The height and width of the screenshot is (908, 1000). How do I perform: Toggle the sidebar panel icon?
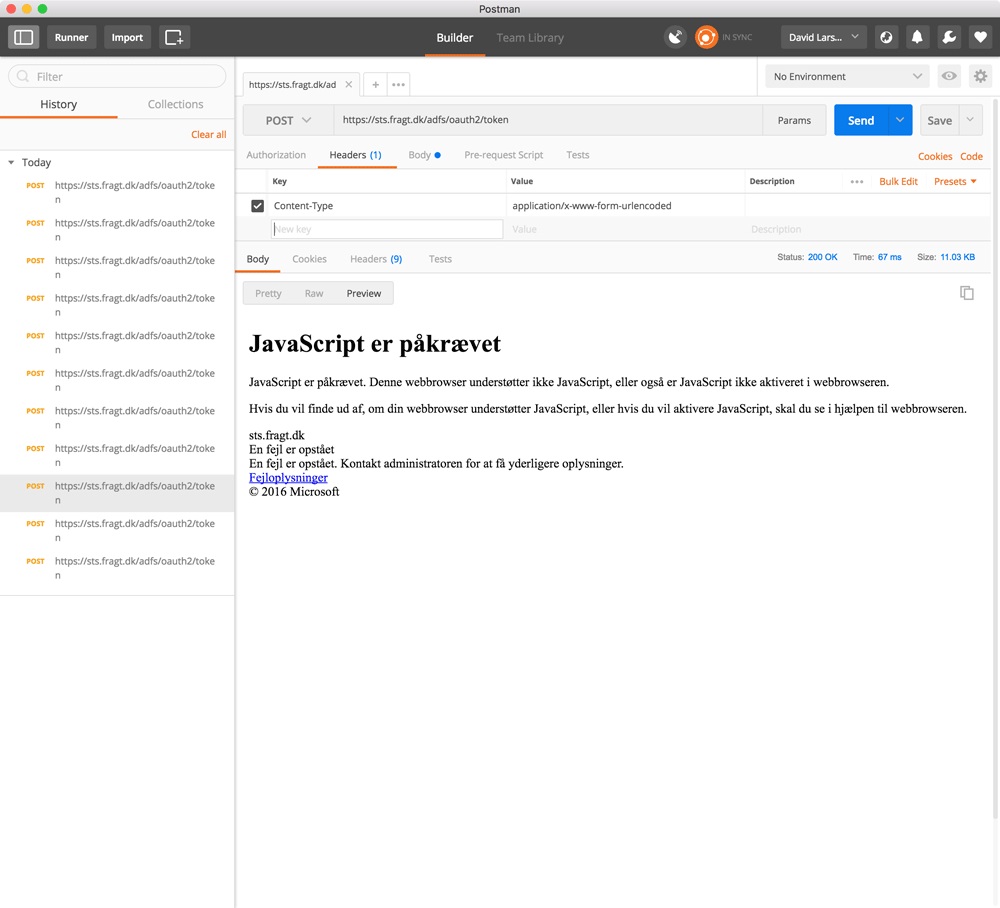click(x=24, y=37)
